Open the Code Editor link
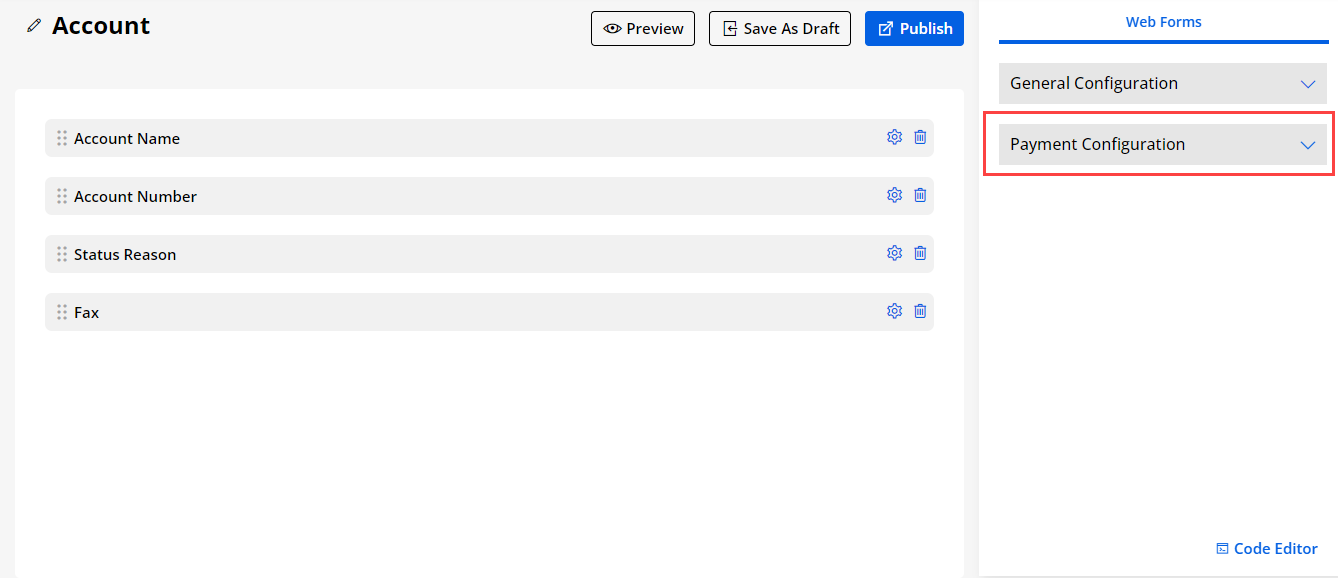The height and width of the screenshot is (578, 1338). (1266, 549)
